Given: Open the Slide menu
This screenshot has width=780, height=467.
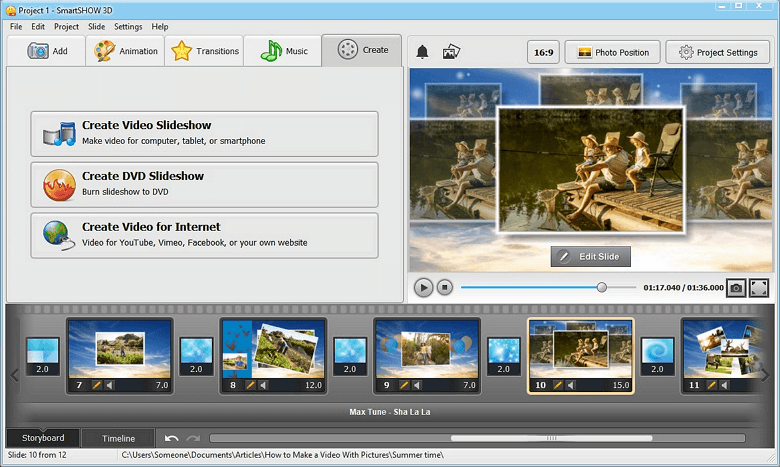Looking at the screenshot, I should [x=97, y=26].
